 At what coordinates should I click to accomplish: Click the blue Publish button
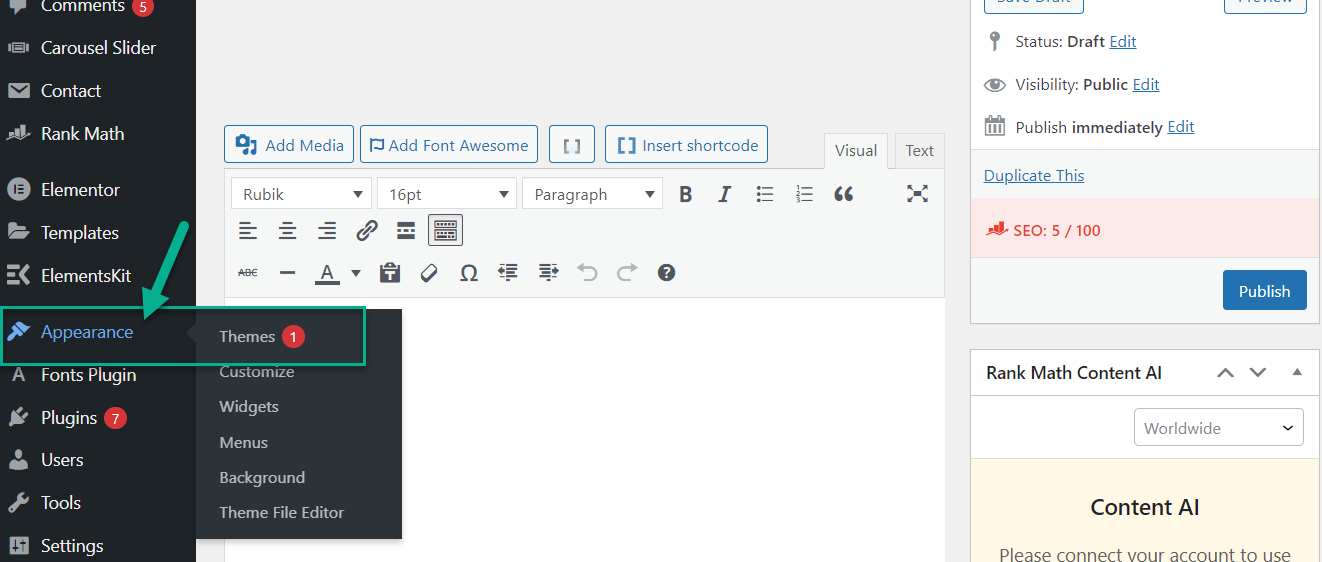coord(1264,290)
